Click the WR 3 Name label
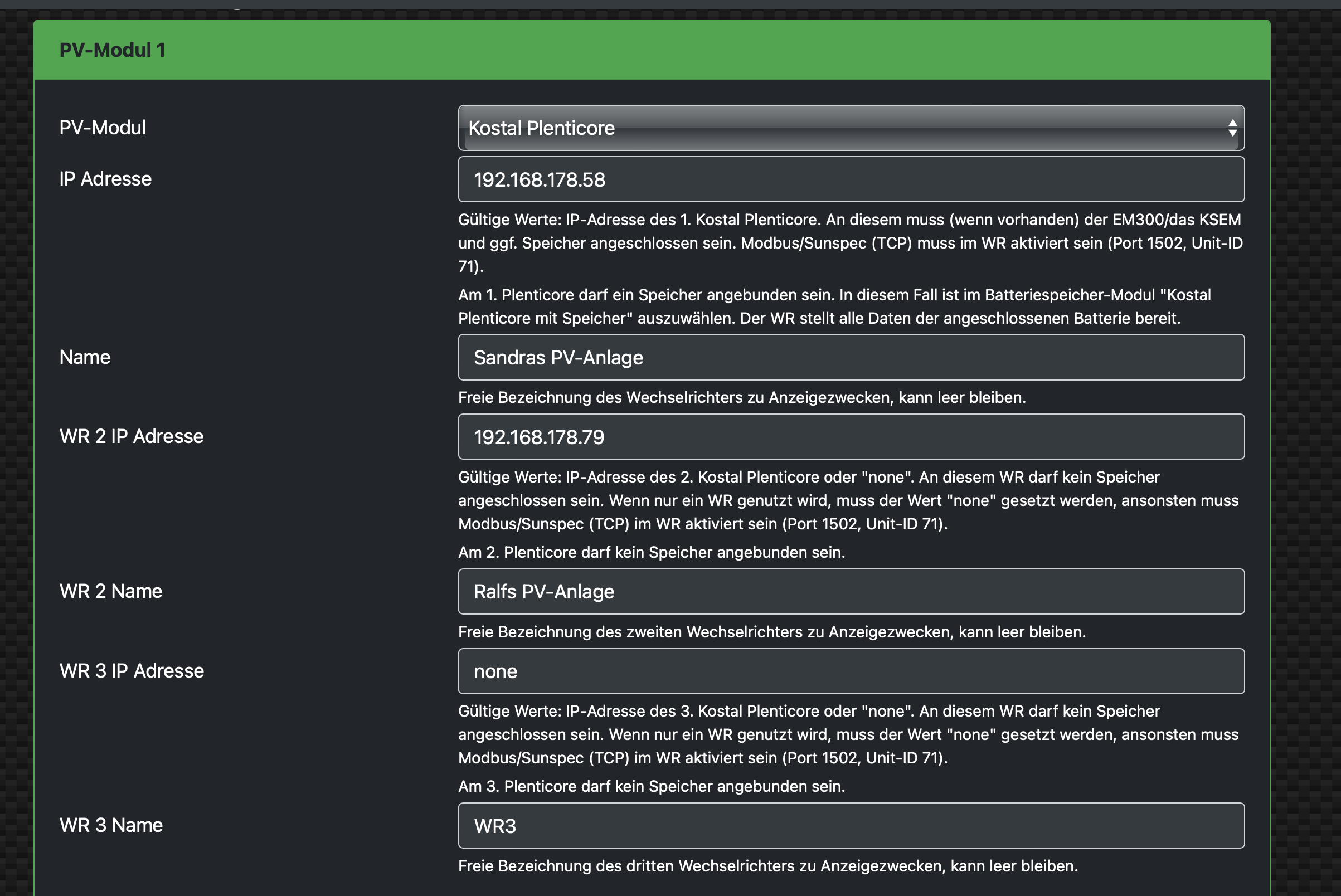 coord(111,825)
